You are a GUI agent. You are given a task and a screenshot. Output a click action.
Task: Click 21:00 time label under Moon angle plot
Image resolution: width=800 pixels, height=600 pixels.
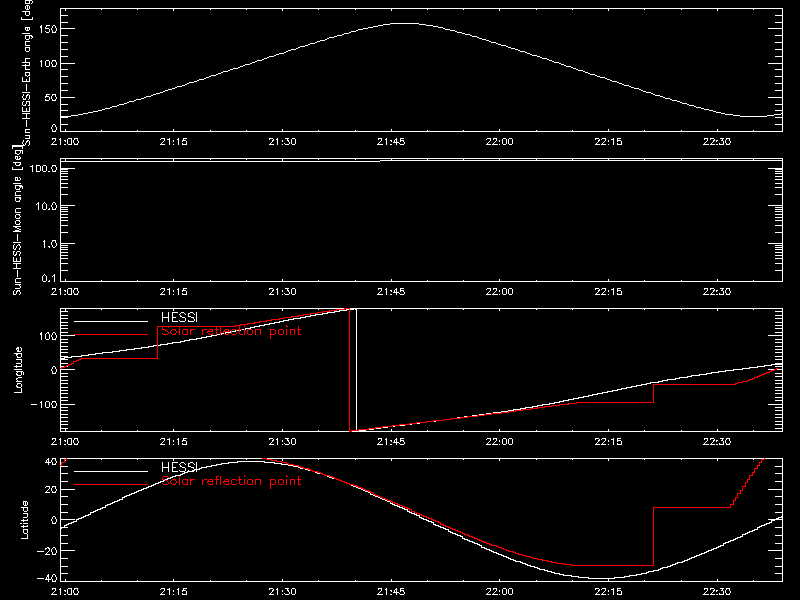click(65, 292)
